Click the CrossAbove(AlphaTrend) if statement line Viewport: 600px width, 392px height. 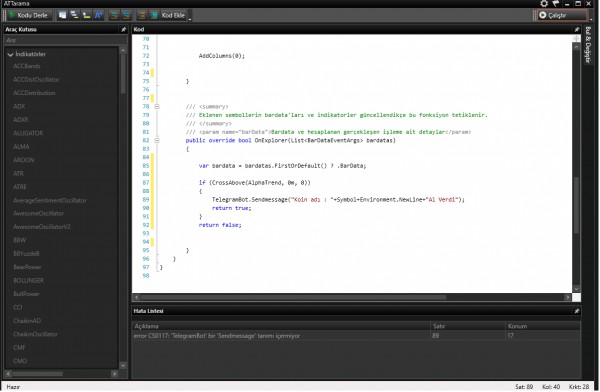point(254,183)
